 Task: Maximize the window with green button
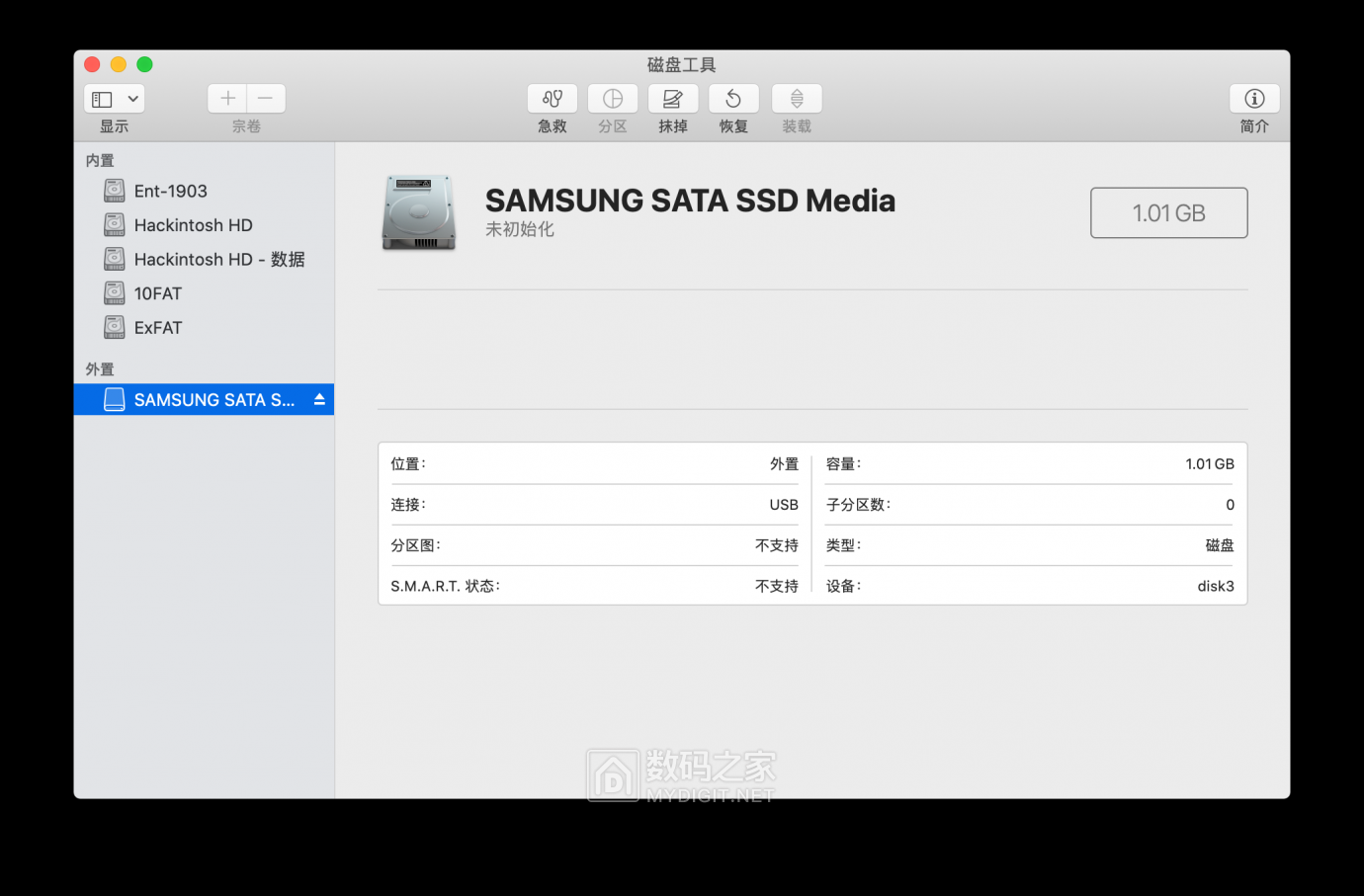(144, 64)
